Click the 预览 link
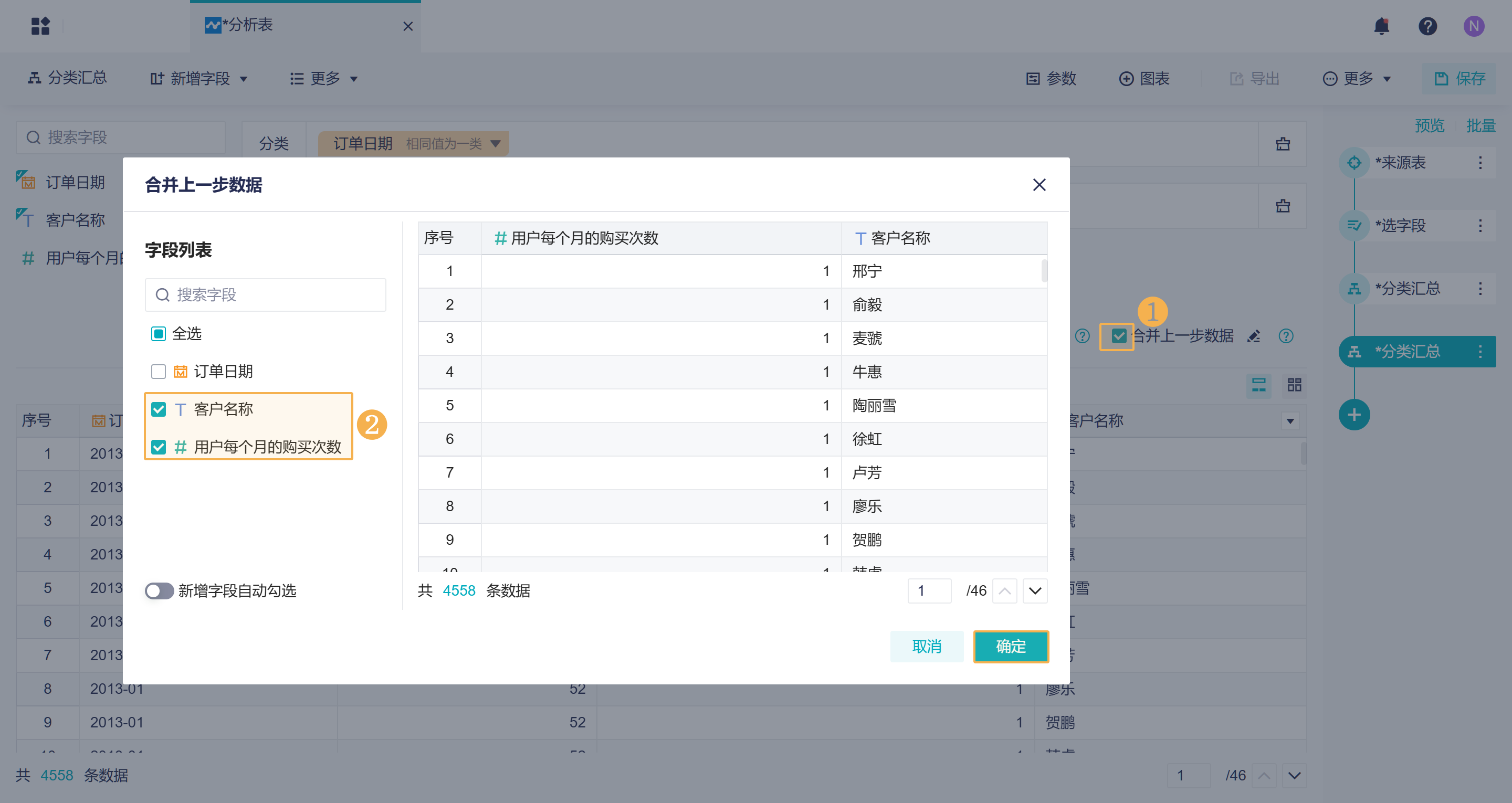 coord(1429,125)
